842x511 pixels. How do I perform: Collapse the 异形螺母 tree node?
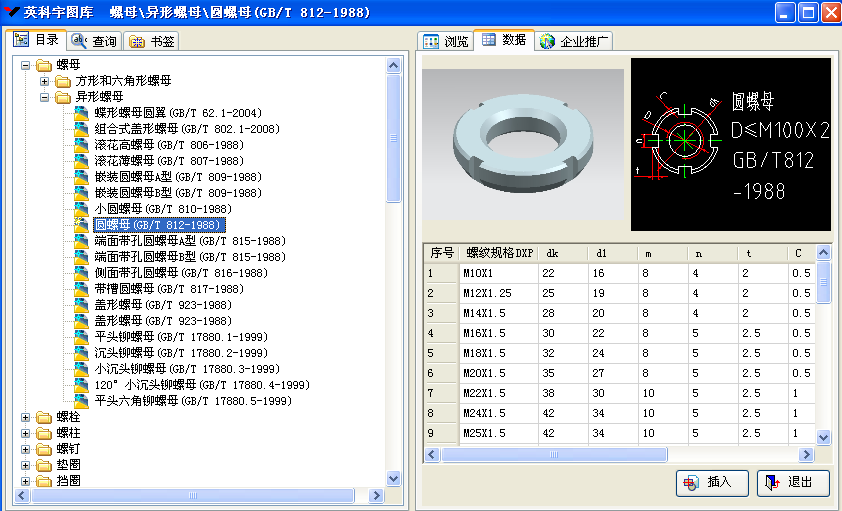(44, 97)
